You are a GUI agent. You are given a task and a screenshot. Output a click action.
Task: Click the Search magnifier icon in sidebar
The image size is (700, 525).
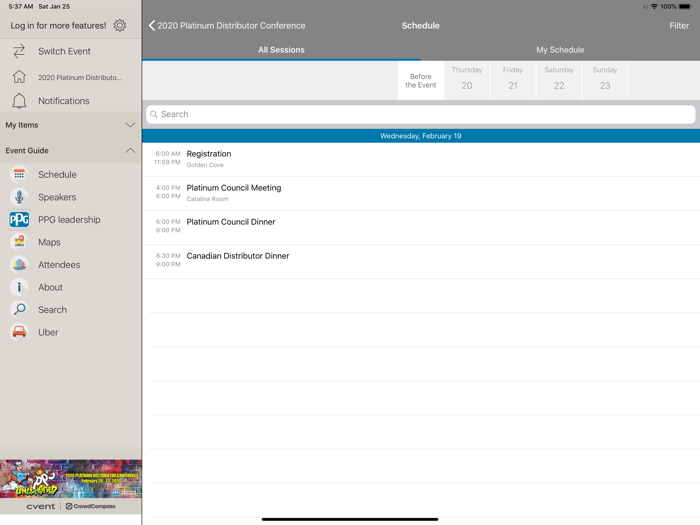[19, 309]
